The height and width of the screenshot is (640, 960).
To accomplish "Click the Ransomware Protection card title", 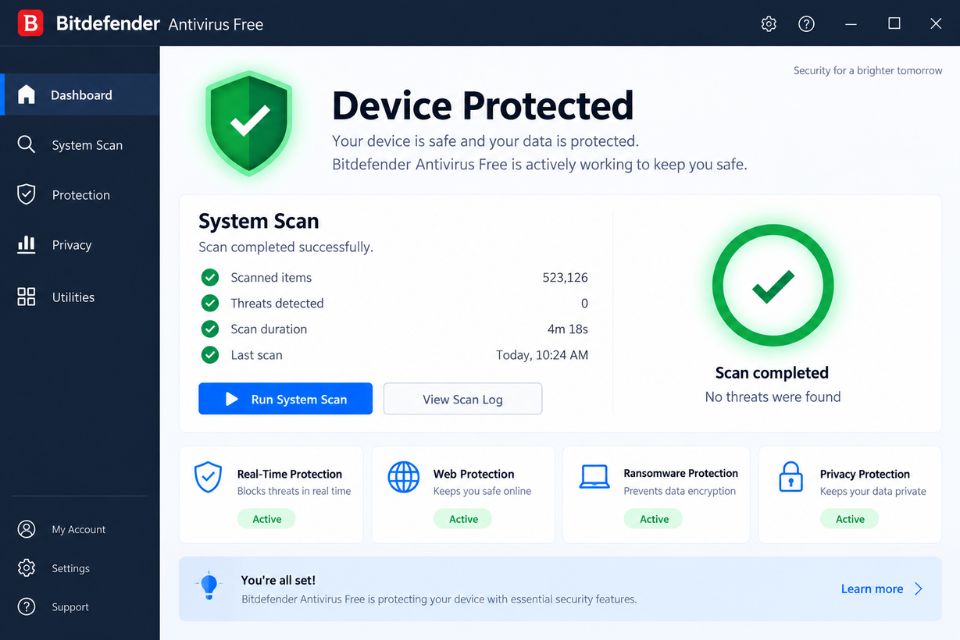I will (681, 473).
